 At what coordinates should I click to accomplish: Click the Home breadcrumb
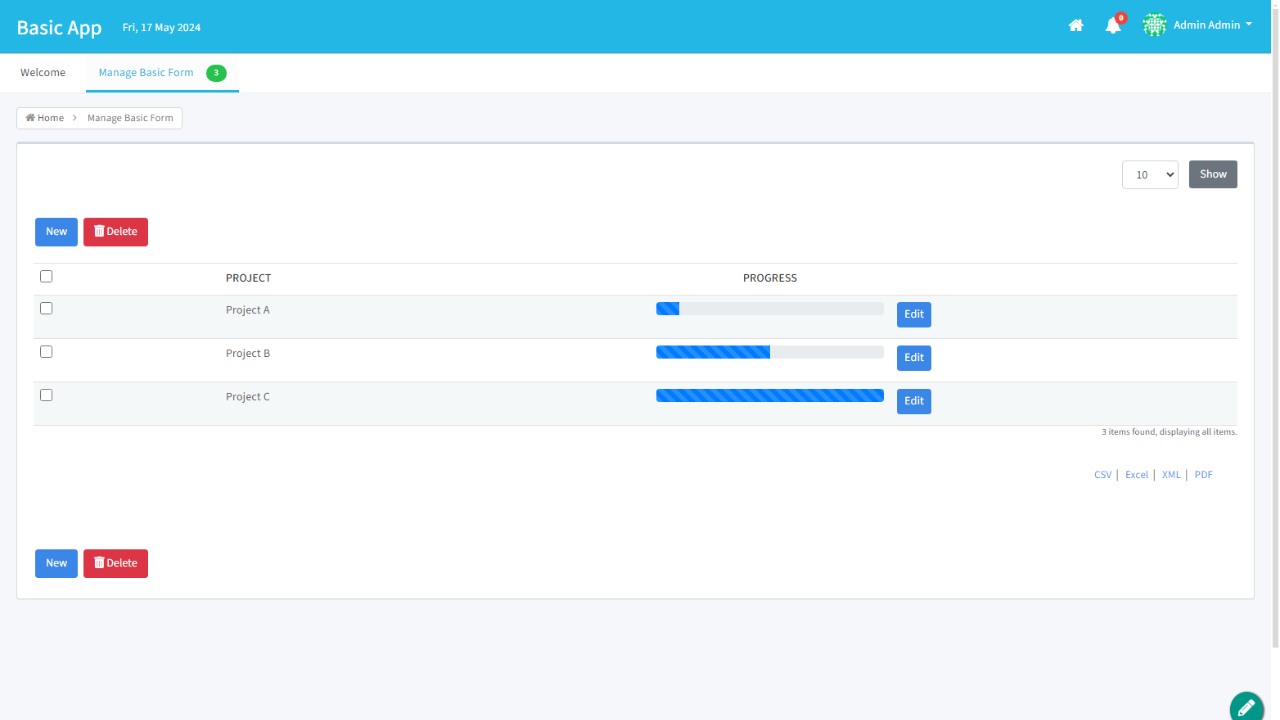45,118
